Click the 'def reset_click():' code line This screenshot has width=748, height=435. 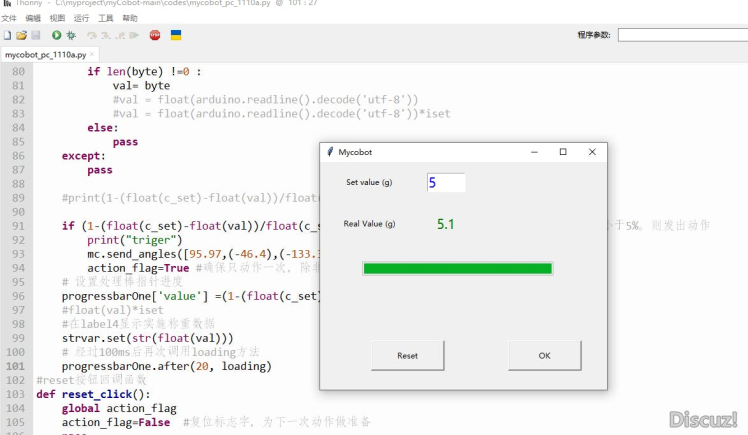[x=93, y=394]
